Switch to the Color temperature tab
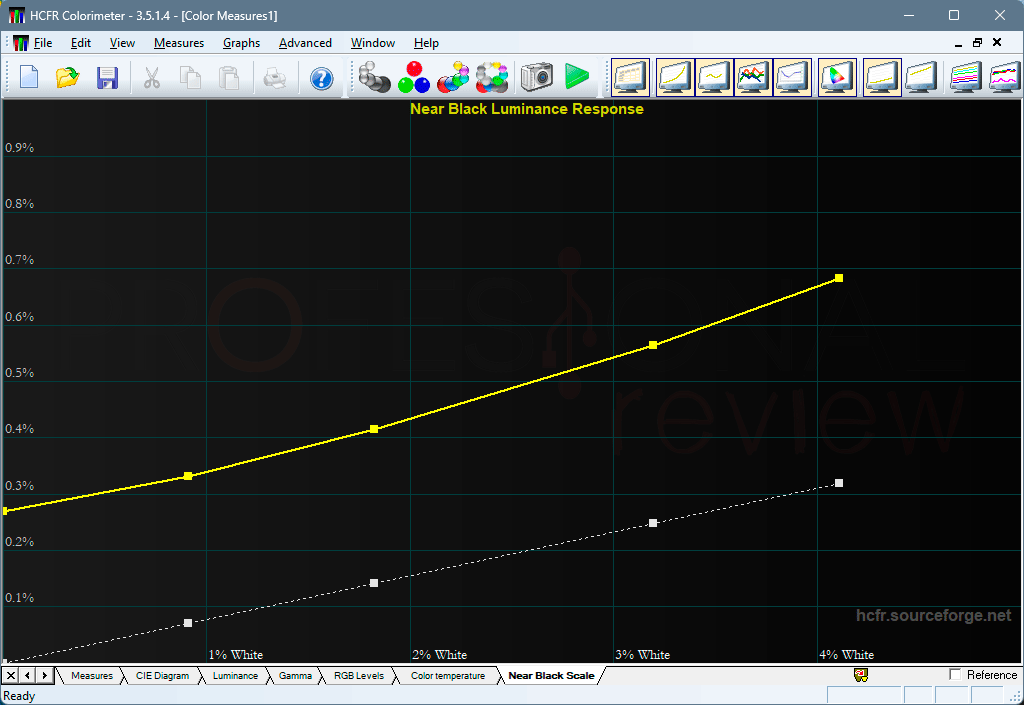This screenshot has width=1024, height=705. point(448,676)
